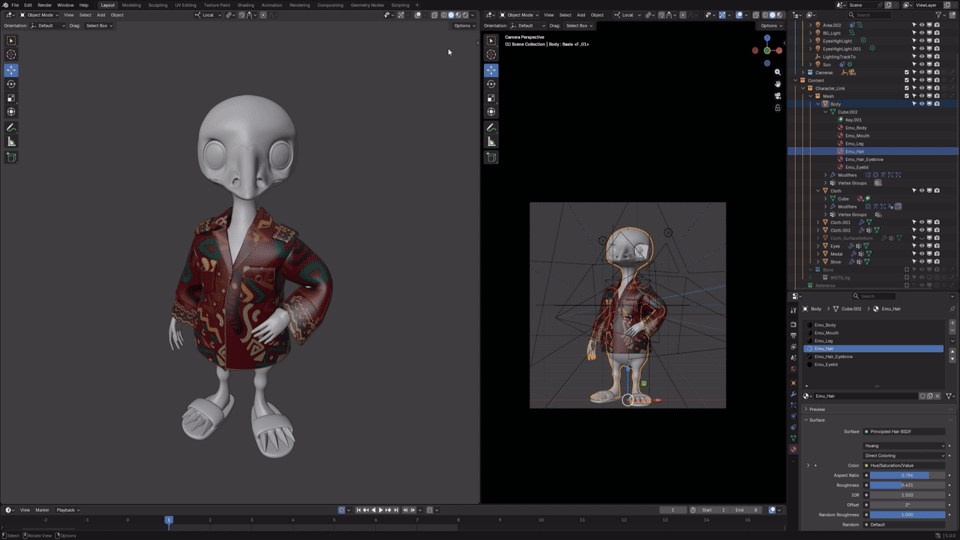The height and width of the screenshot is (540, 960).
Task: Open the Playback dropdown in timeline
Action: click(x=67, y=510)
